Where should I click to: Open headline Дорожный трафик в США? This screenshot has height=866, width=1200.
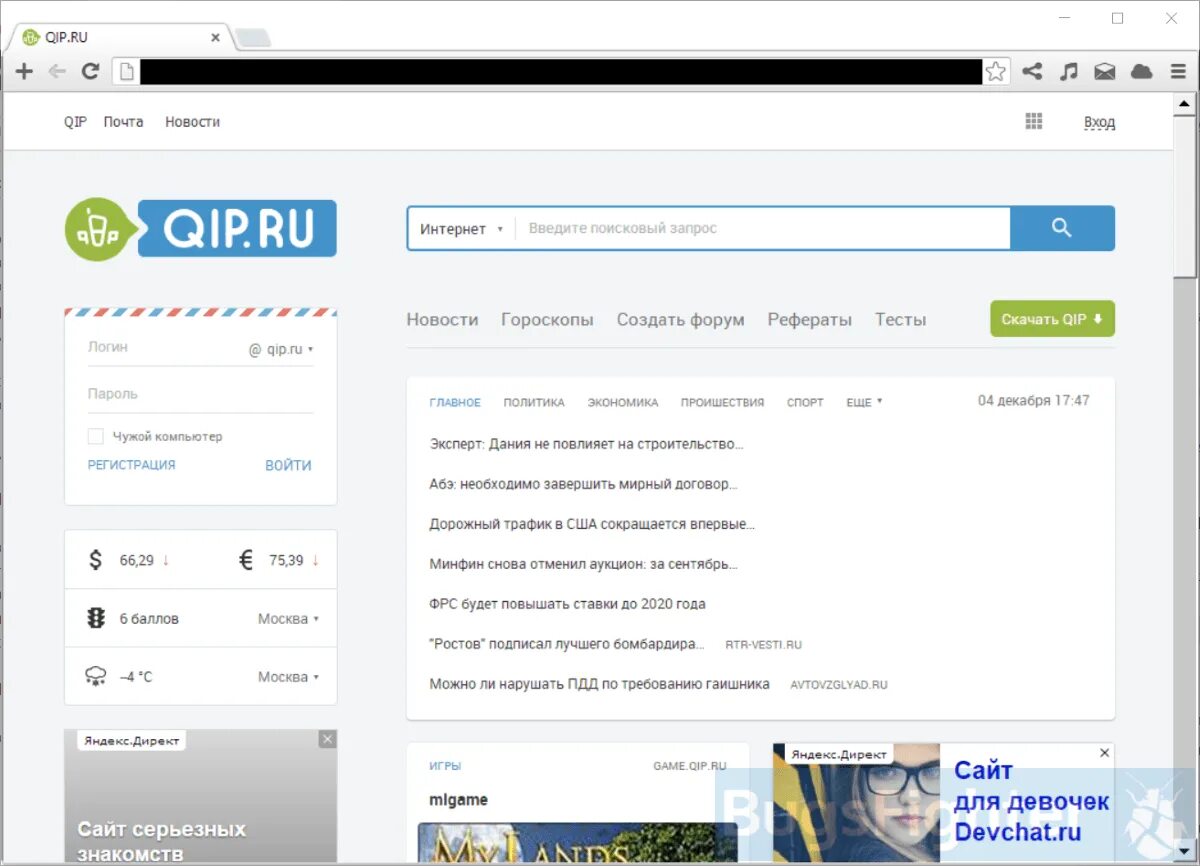coord(592,524)
